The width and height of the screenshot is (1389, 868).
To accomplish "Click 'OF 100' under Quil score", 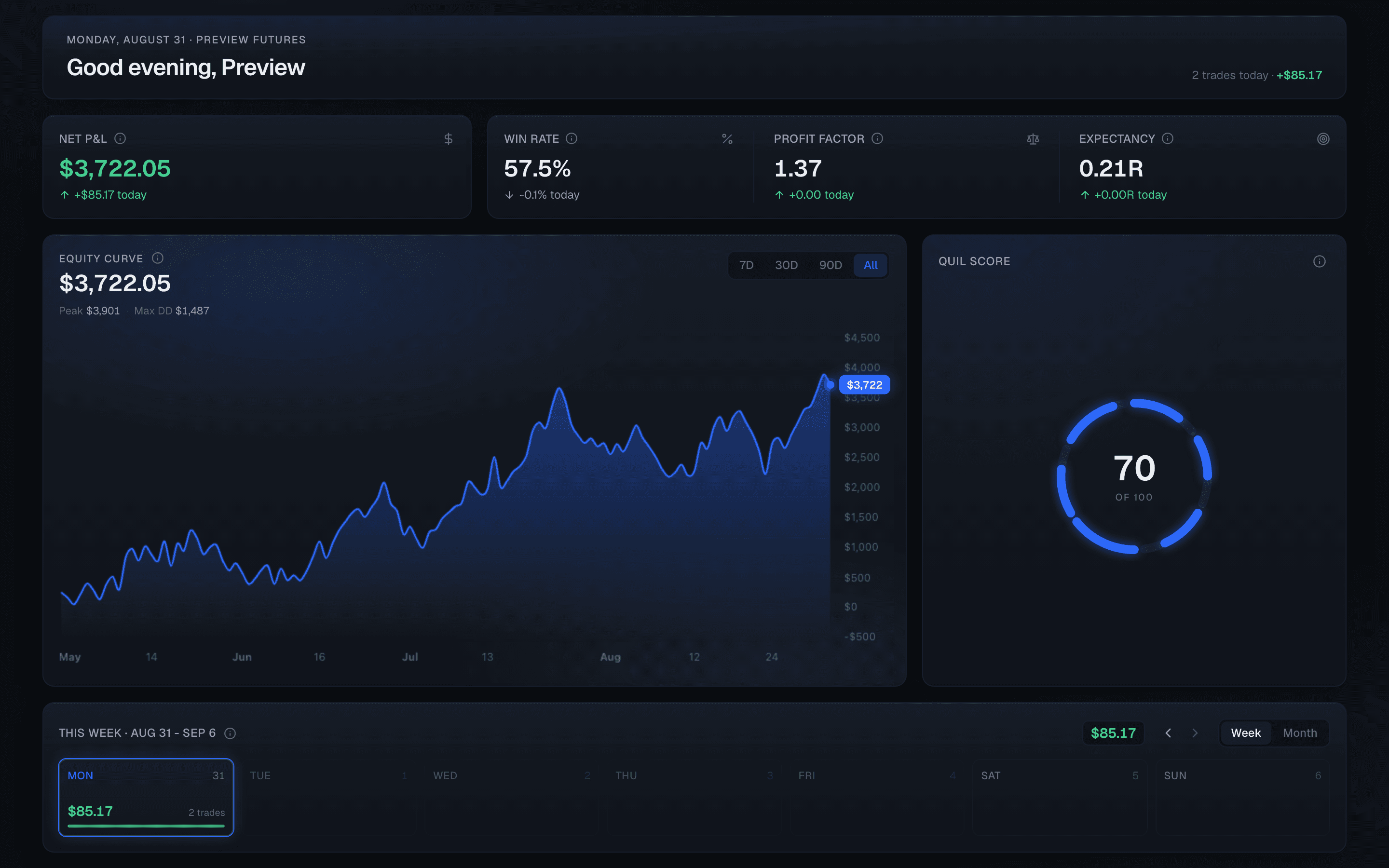I will 1133,497.
